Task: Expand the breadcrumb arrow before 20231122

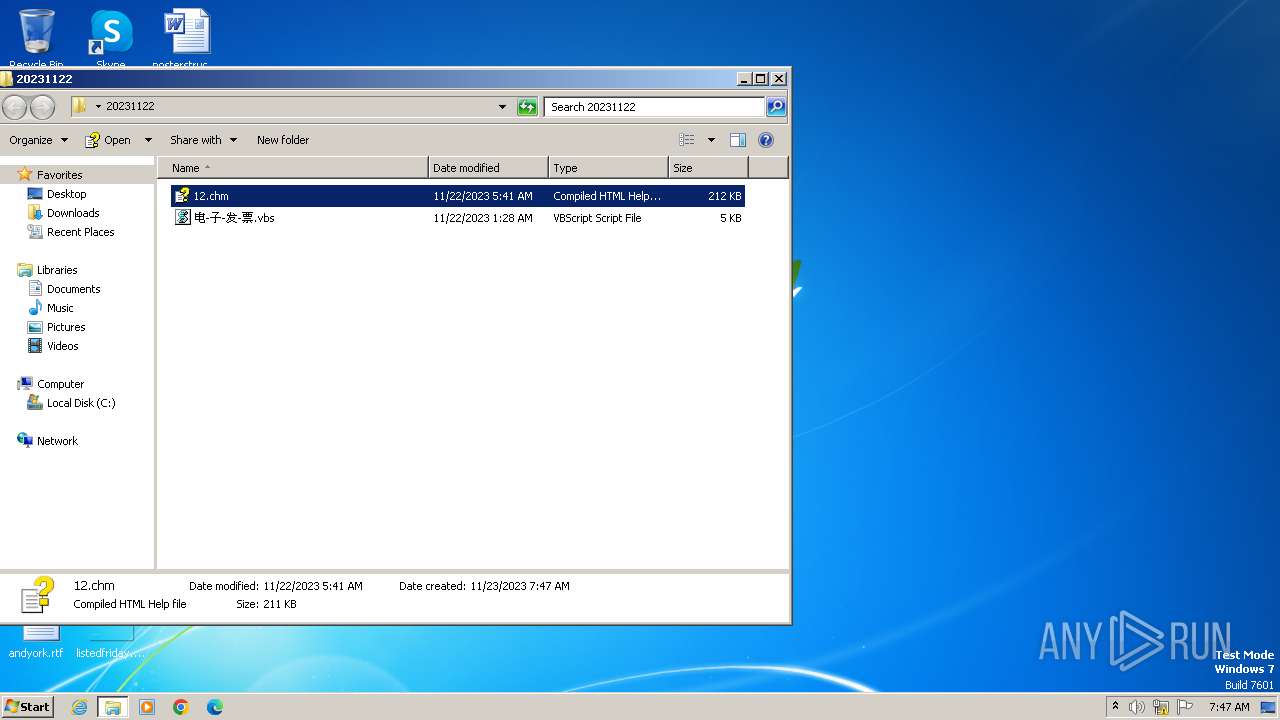Action: [98, 107]
